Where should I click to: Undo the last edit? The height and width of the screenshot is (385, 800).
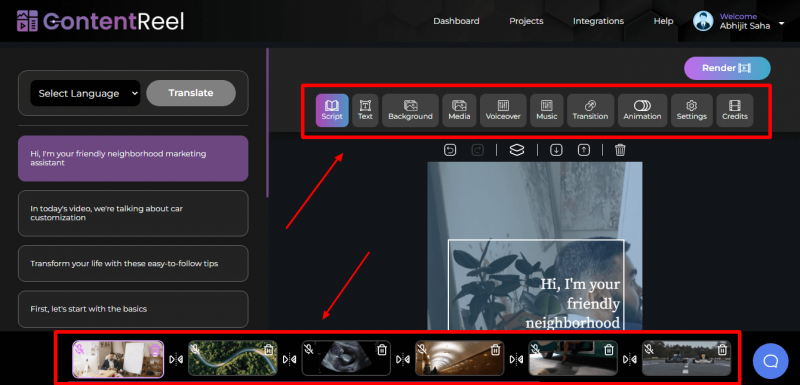tap(450, 150)
